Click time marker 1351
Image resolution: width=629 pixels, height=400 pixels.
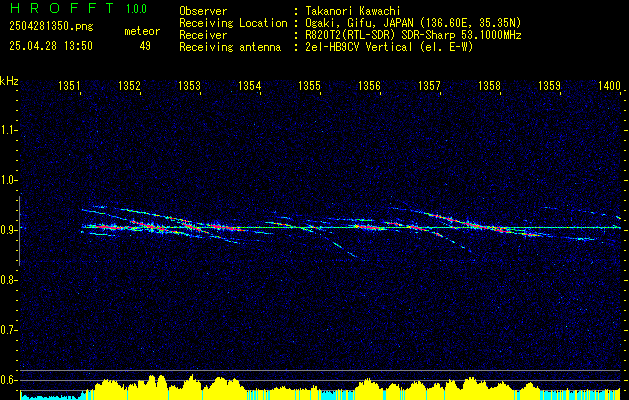(x=69, y=85)
